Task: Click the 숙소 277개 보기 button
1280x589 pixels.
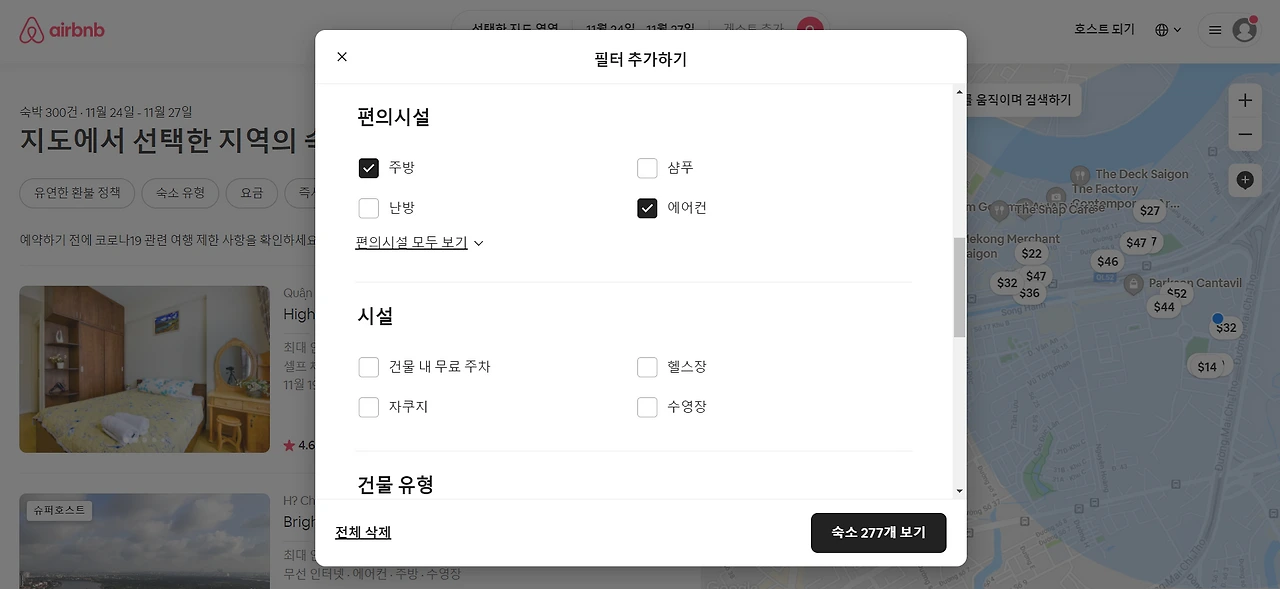Action: [878, 533]
